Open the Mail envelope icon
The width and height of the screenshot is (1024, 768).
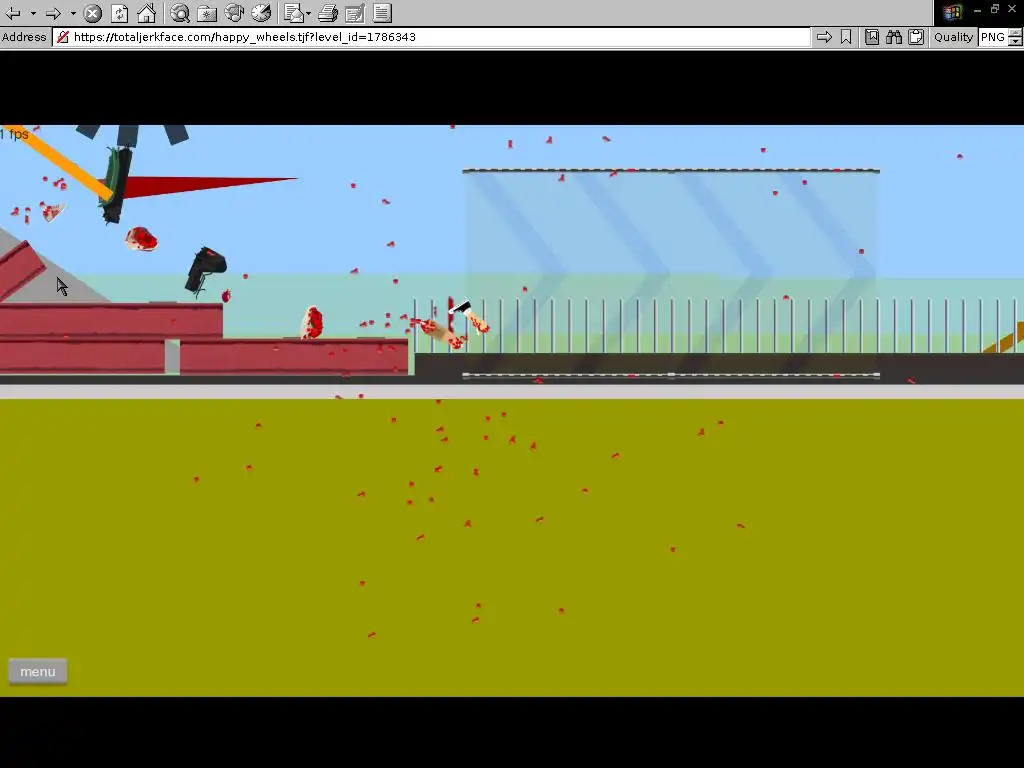pos(294,13)
